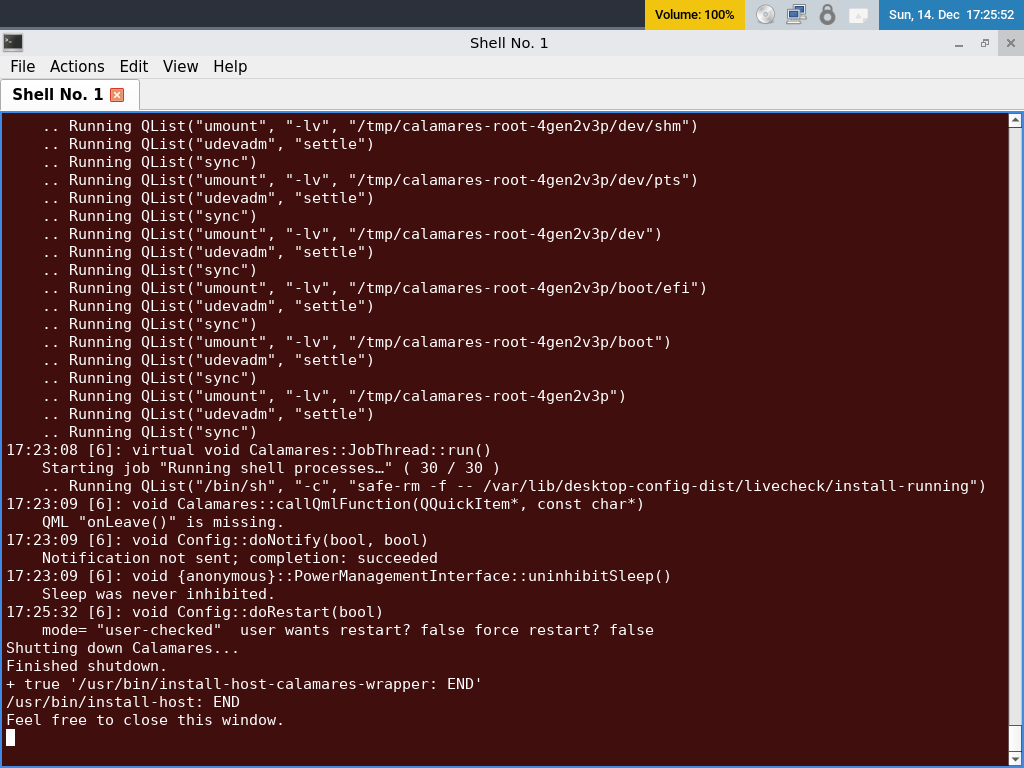This screenshot has height=768, width=1024.
Task: Open the Edit menu
Action: pyautogui.click(x=133, y=66)
